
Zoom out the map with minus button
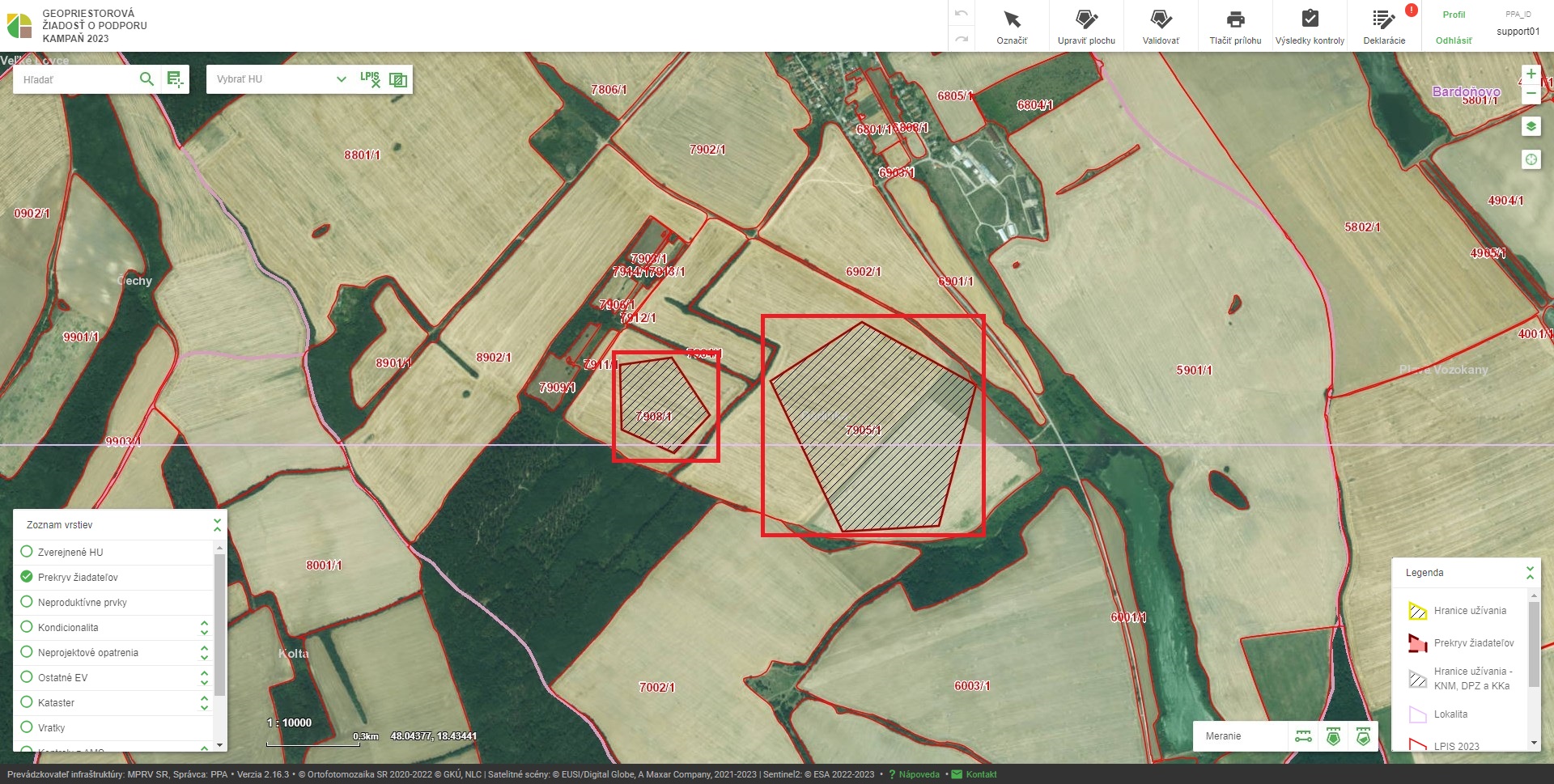click(x=1531, y=93)
